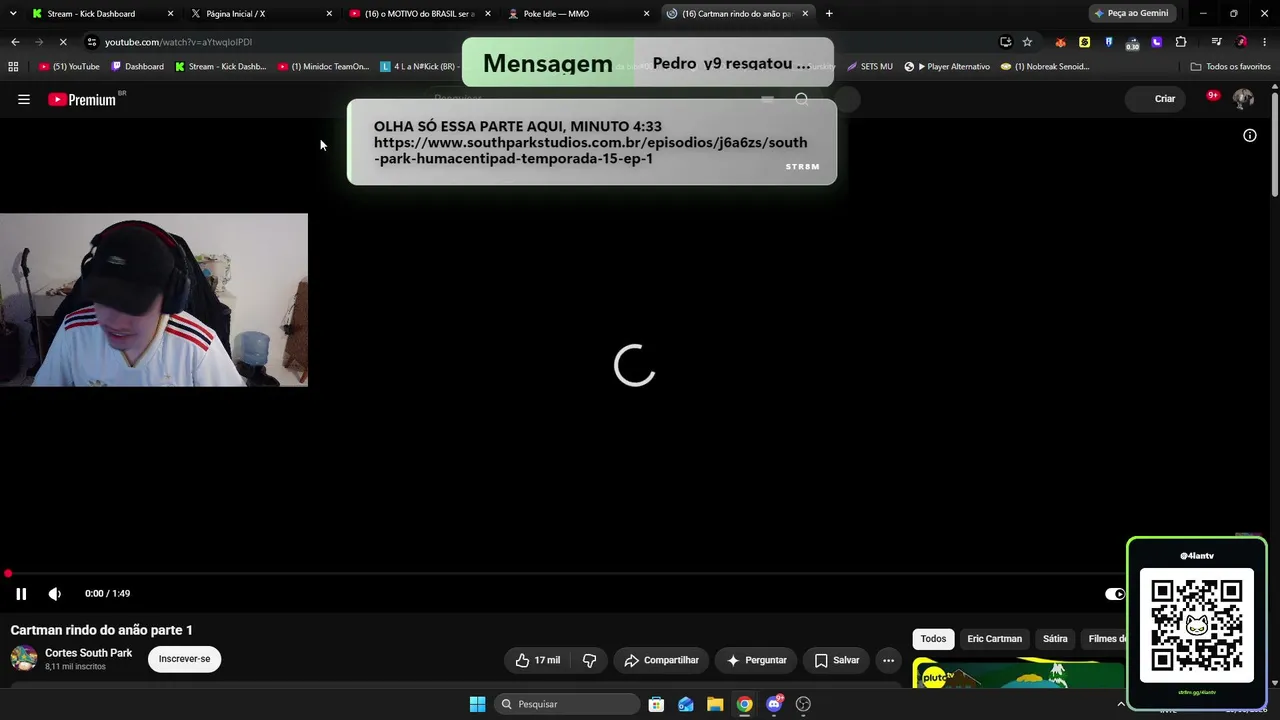This screenshot has width=1280, height=720.
Task: Open Todos os favoritos folder
Action: pyautogui.click(x=1231, y=67)
